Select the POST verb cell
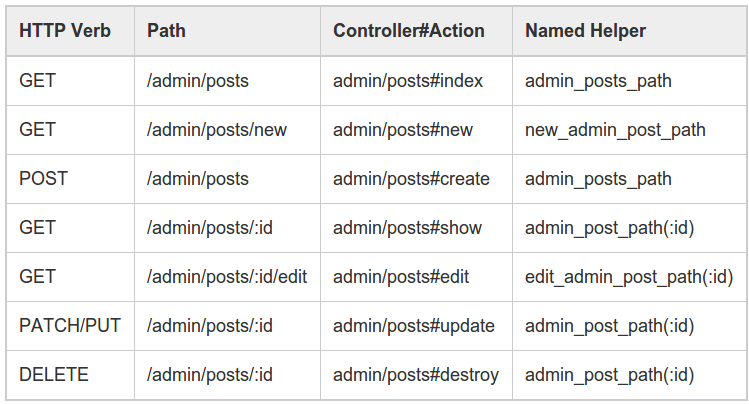Viewport: 749px width, 404px height. click(44, 179)
